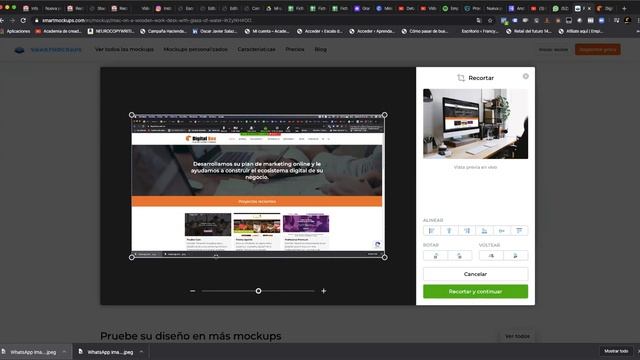This screenshot has width=640, height=360.
Task: Open Escritorio ‹ Francy bookmark
Action: pyautogui.click(x=480, y=31)
